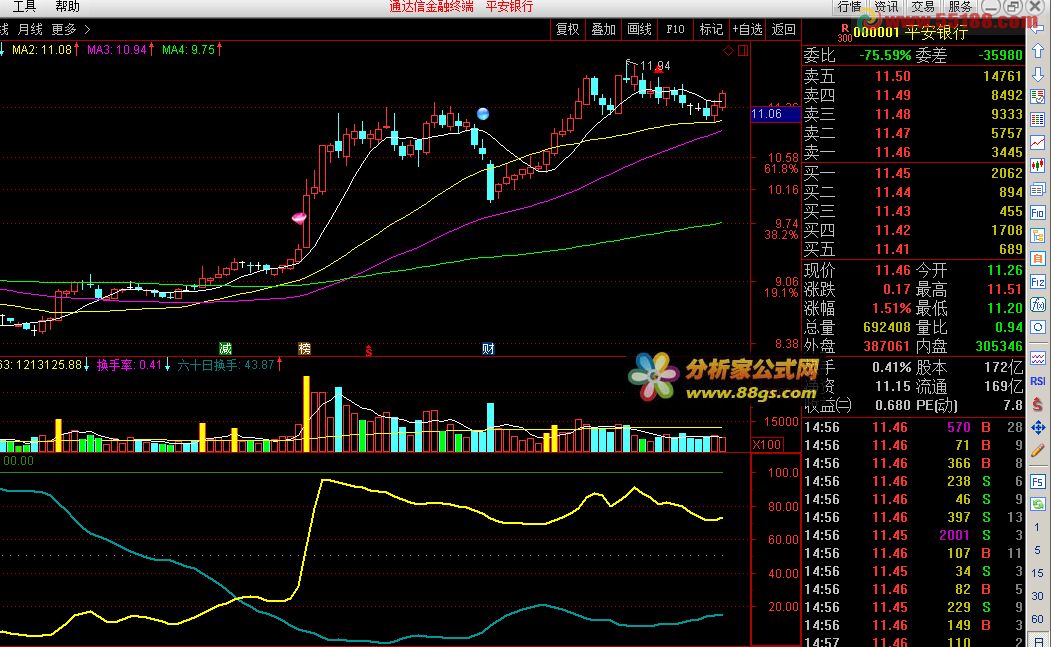1051x647 pixels.
Task: Click the F10 info sidebar icon
Action: (1038, 213)
